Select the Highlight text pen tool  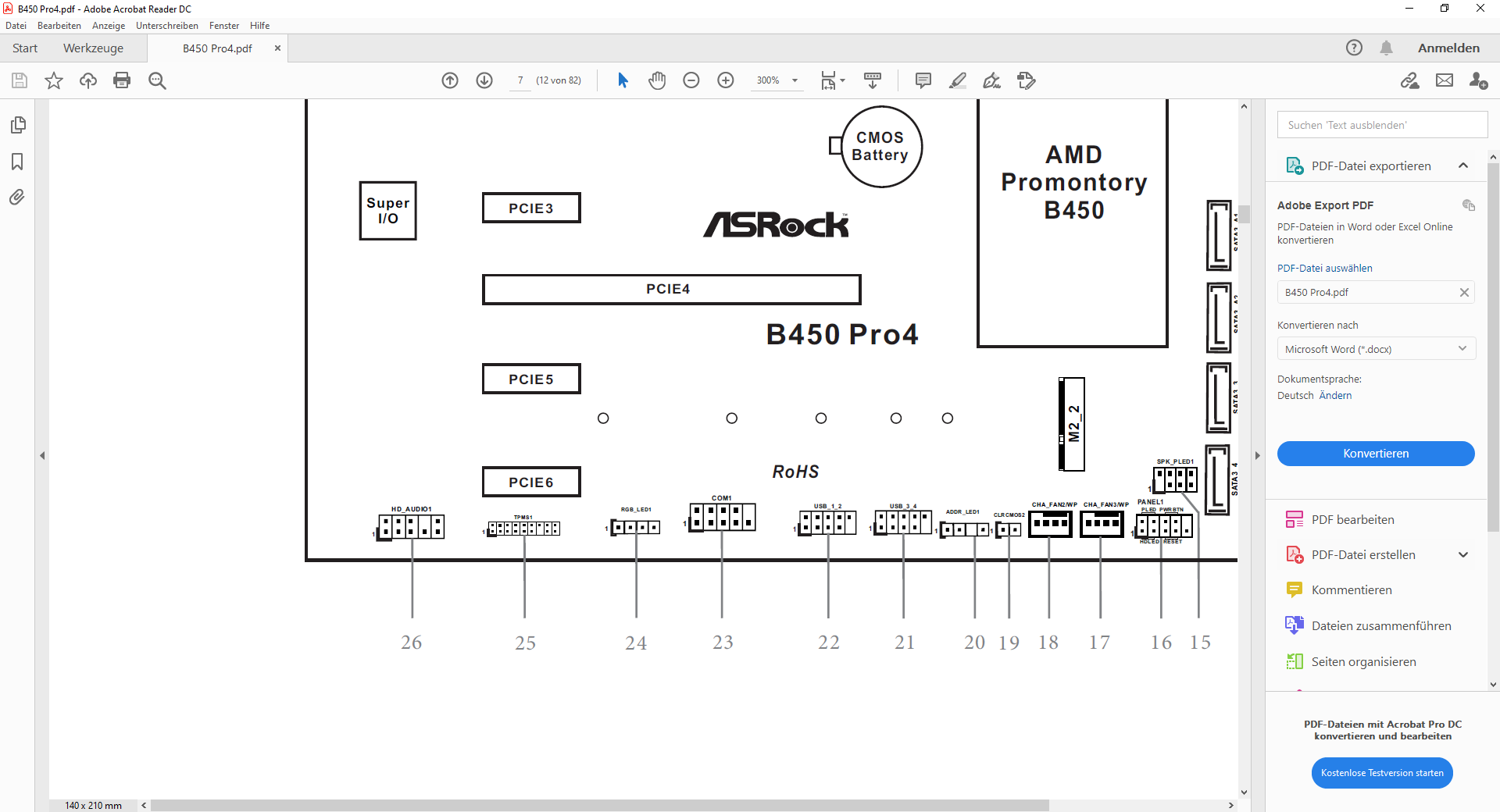pyautogui.click(x=958, y=80)
